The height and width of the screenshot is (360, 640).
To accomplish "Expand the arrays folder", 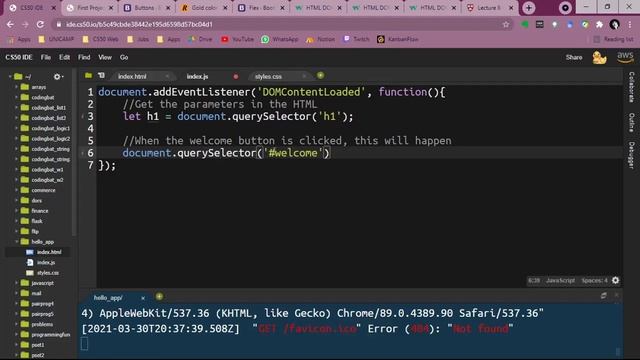I will click(17, 87).
